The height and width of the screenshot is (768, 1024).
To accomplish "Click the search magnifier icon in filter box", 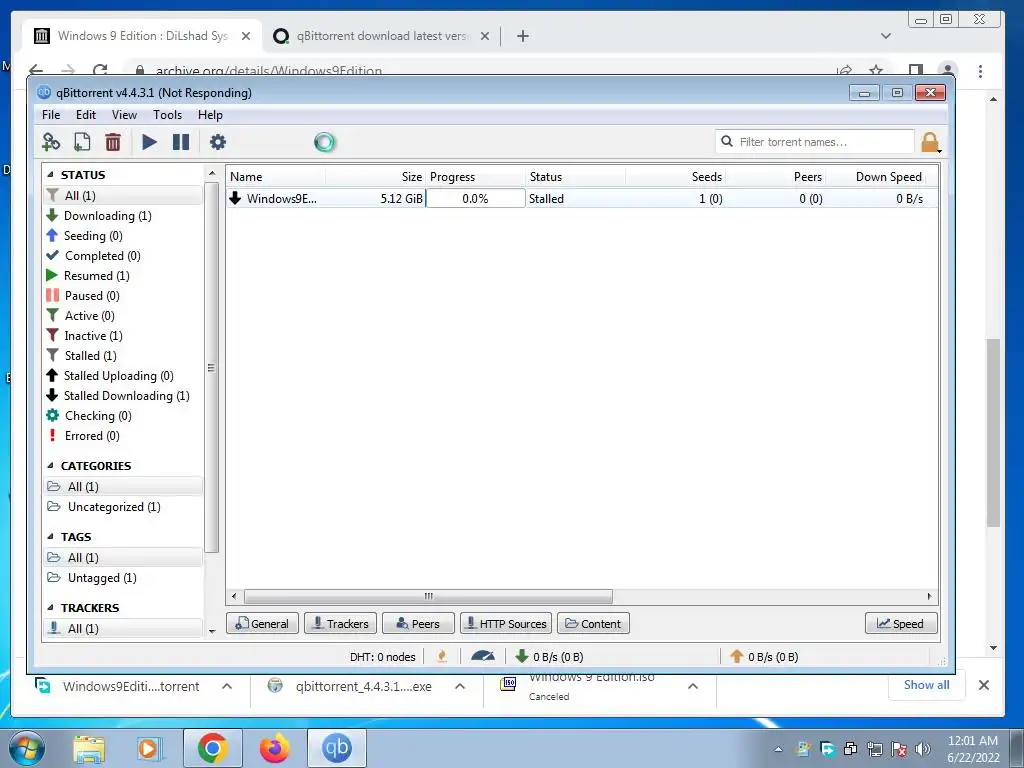I will (727, 141).
